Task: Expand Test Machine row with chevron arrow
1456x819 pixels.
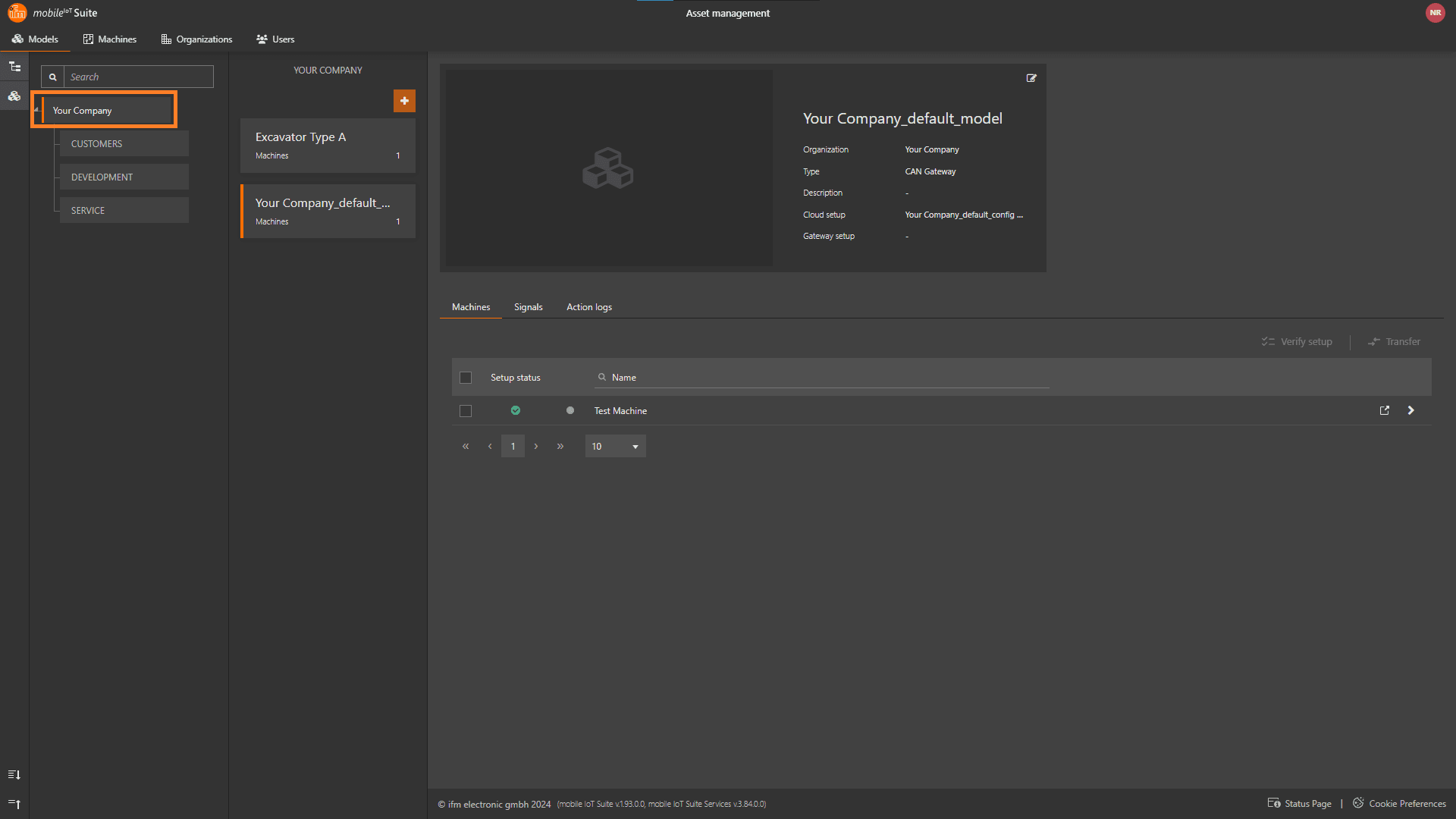Action: tap(1411, 410)
